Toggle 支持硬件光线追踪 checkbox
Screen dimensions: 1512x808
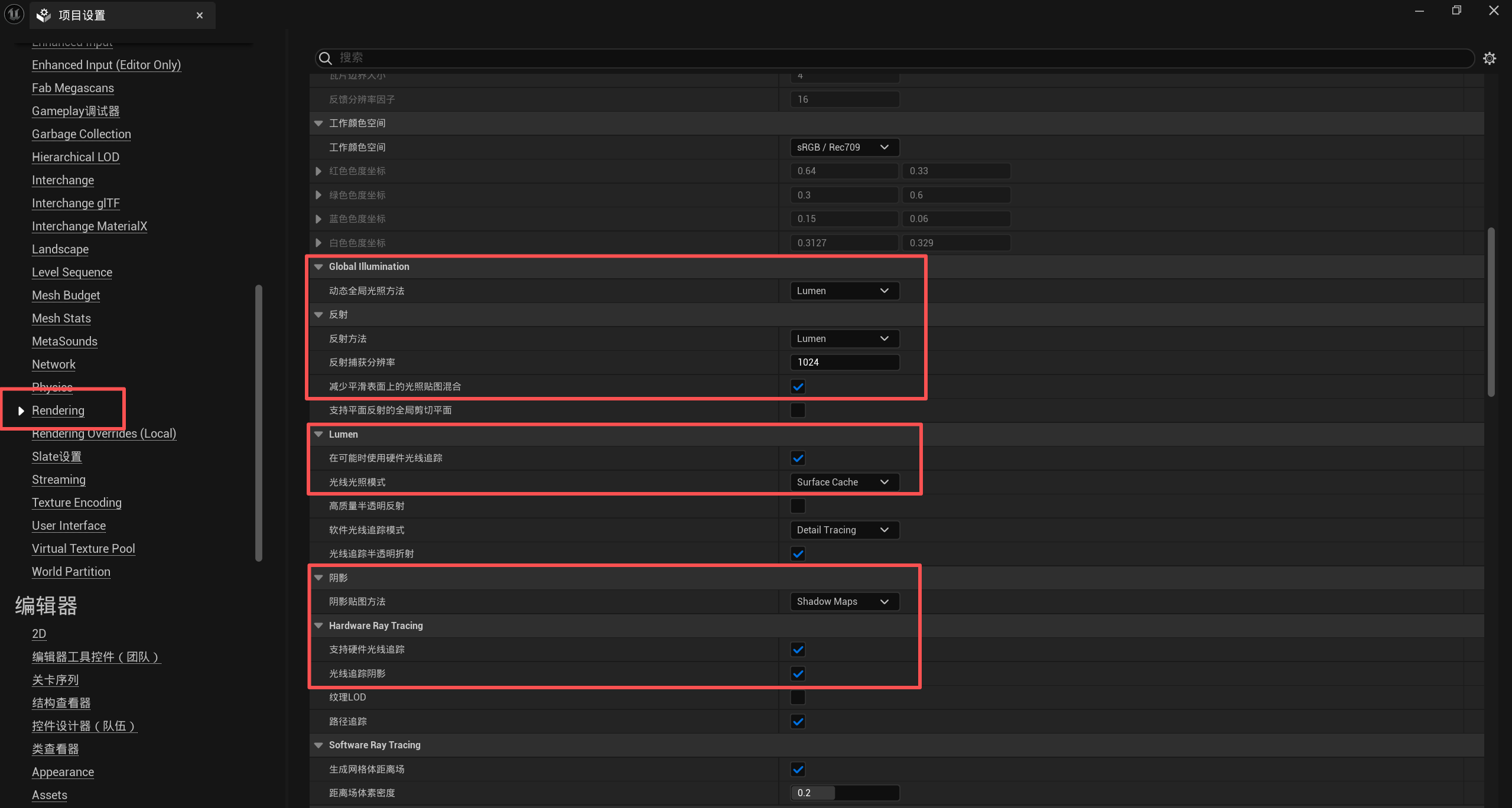tap(798, 649)
